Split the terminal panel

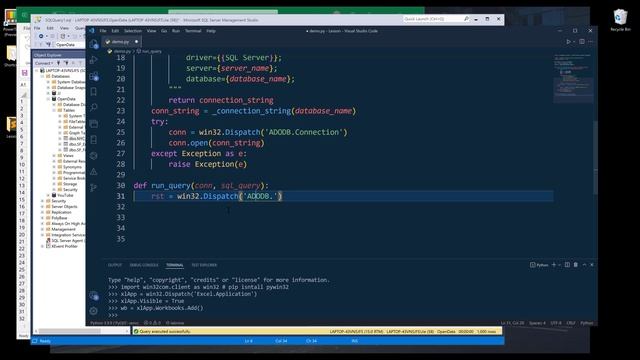(567, 265)
